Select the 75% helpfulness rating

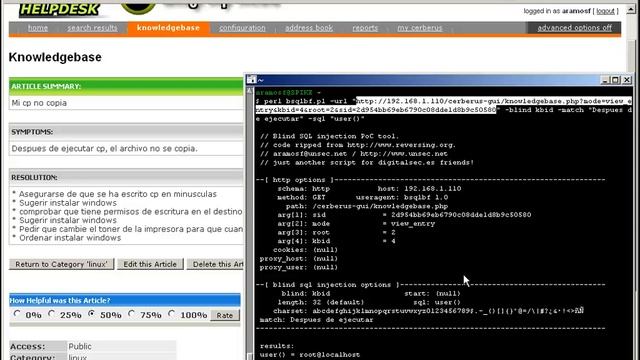tap(131, 314)
